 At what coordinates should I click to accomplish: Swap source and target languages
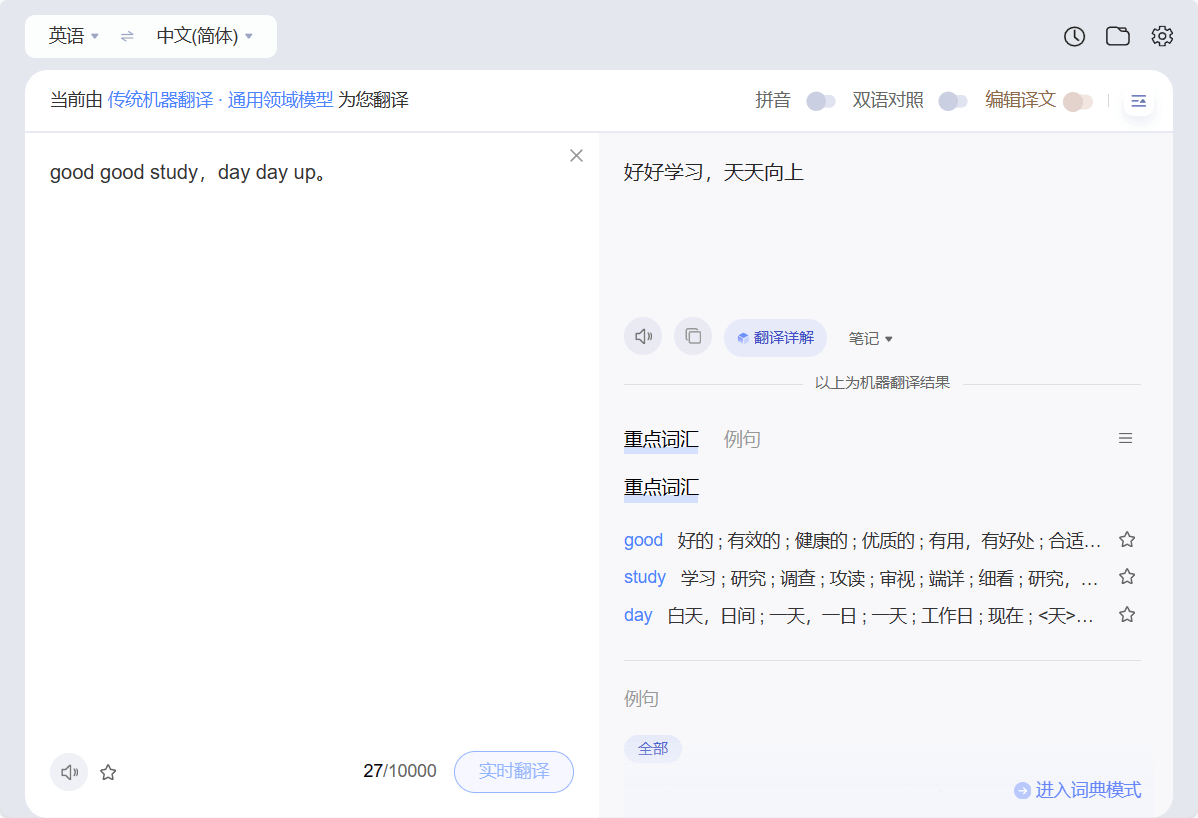pyautogui.click(x=127, y=37)
